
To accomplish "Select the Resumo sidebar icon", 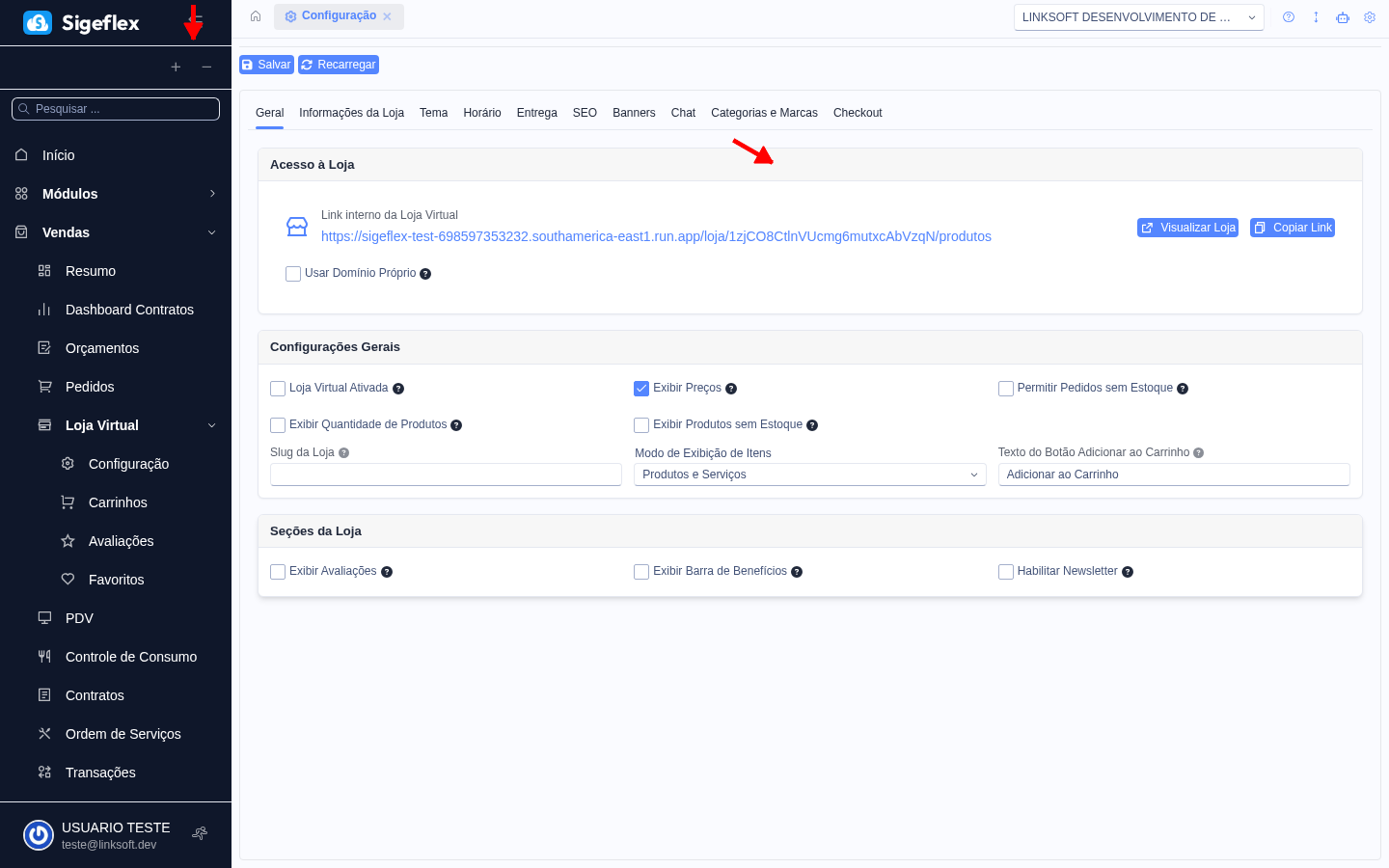I will click(46, 271).
